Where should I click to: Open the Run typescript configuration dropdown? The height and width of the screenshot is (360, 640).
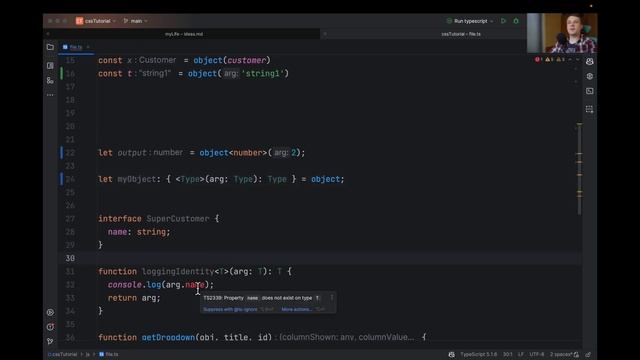pyautogui.click(x=470, y=21)
